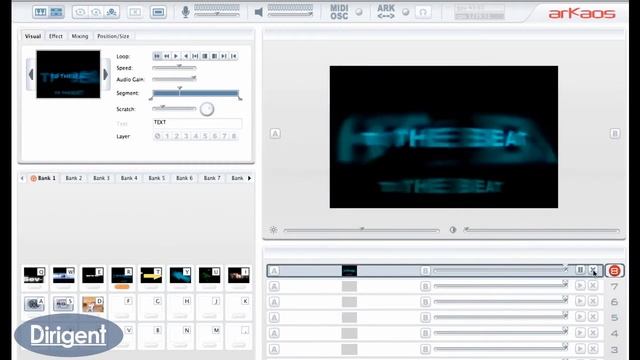640x360 pixels.
Task: Select the reverse play loop mode
Action: tap(186, 56)
